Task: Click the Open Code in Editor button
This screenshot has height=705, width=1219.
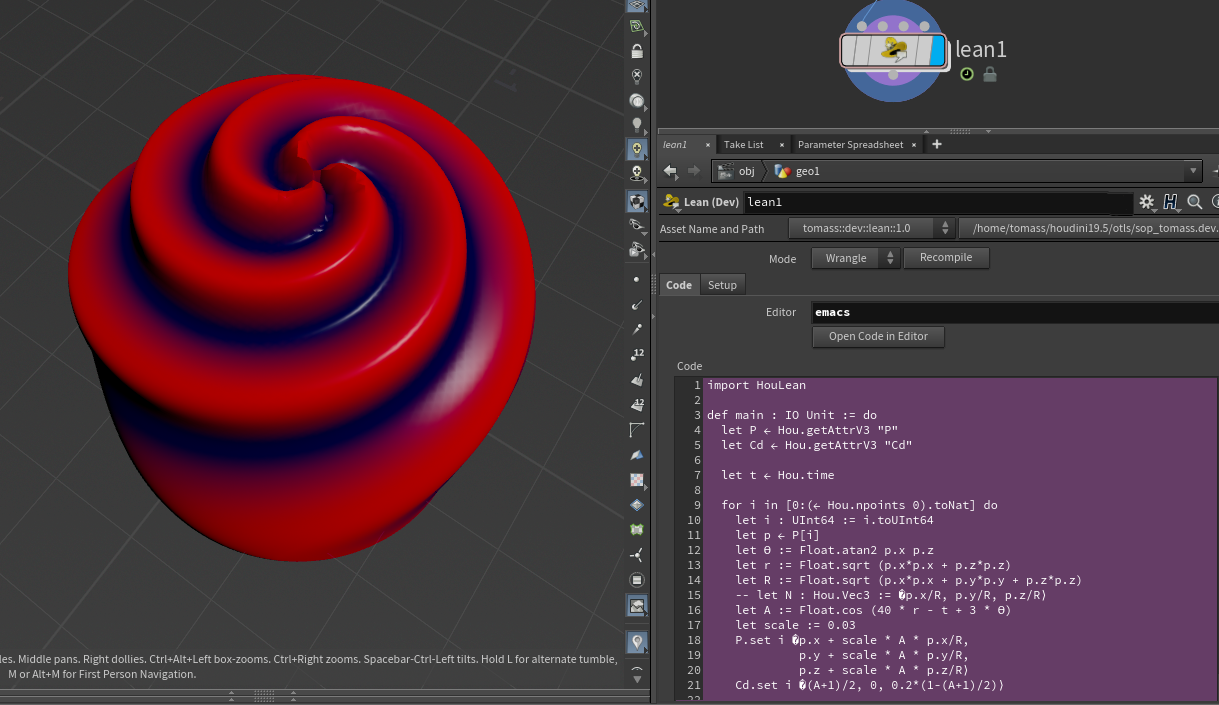Action: click(x=878, y=336)
